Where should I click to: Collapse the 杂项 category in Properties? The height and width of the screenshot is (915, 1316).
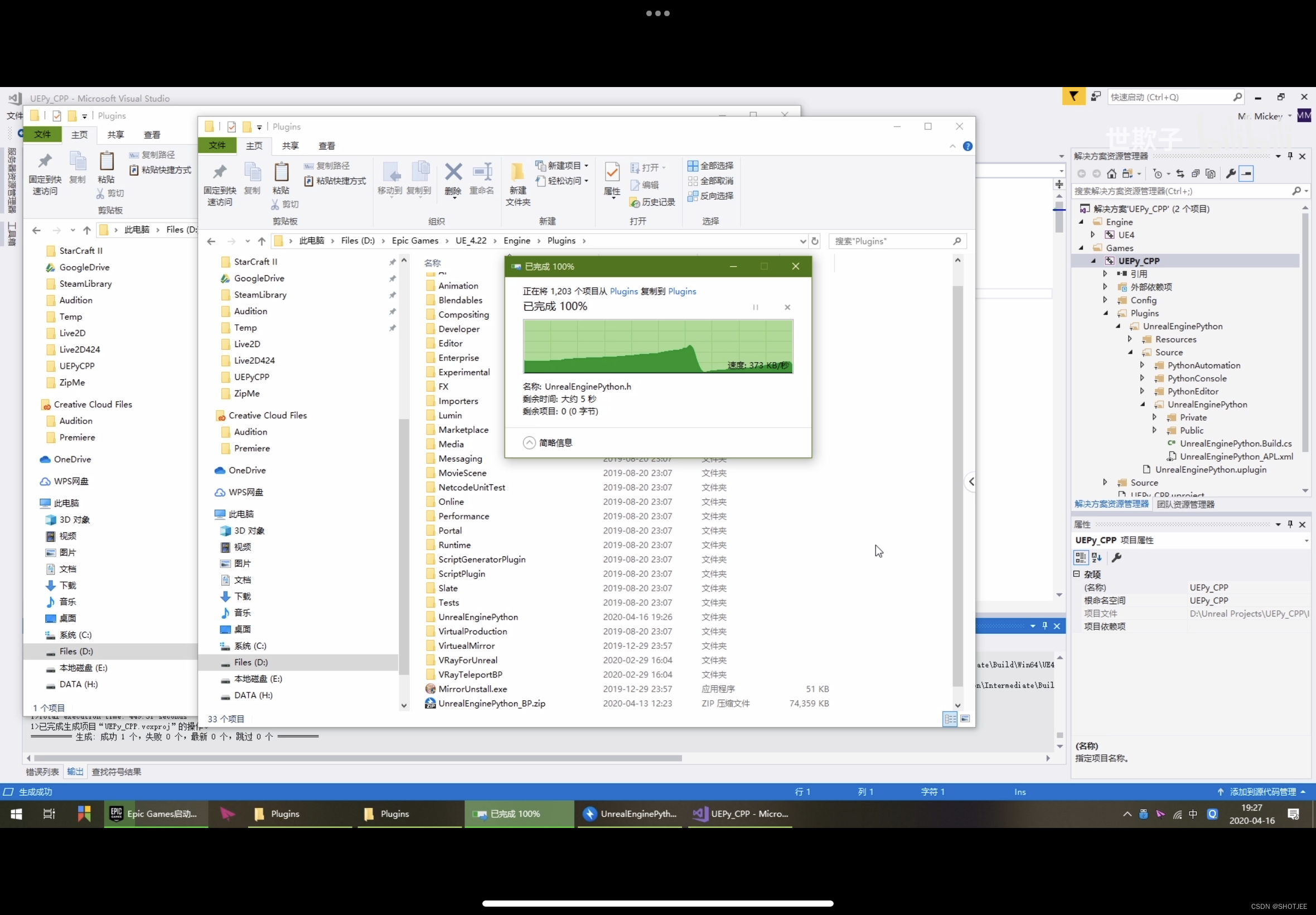(x=1077, y=574)
